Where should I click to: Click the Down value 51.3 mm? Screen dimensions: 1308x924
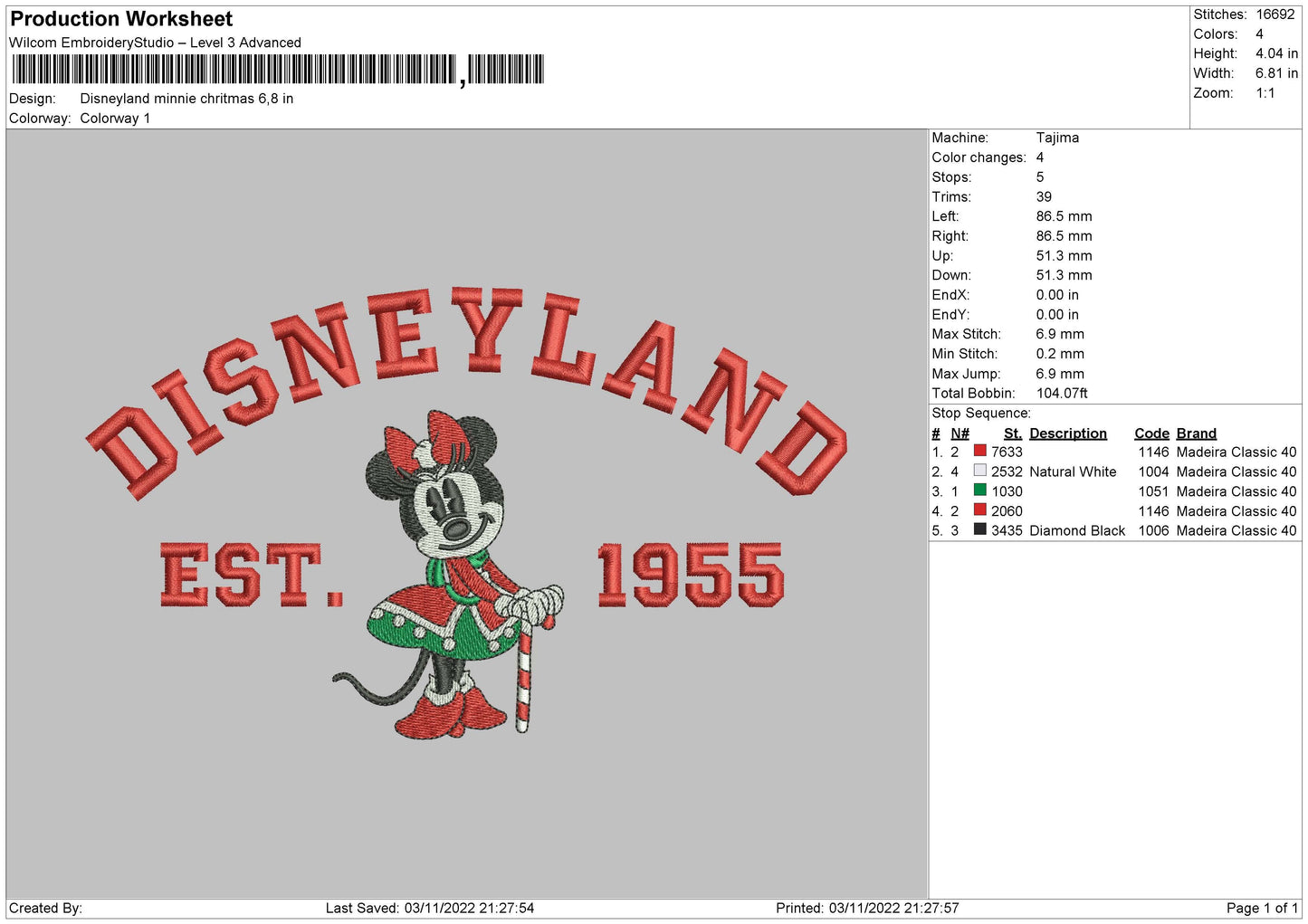click(1064, 275)
